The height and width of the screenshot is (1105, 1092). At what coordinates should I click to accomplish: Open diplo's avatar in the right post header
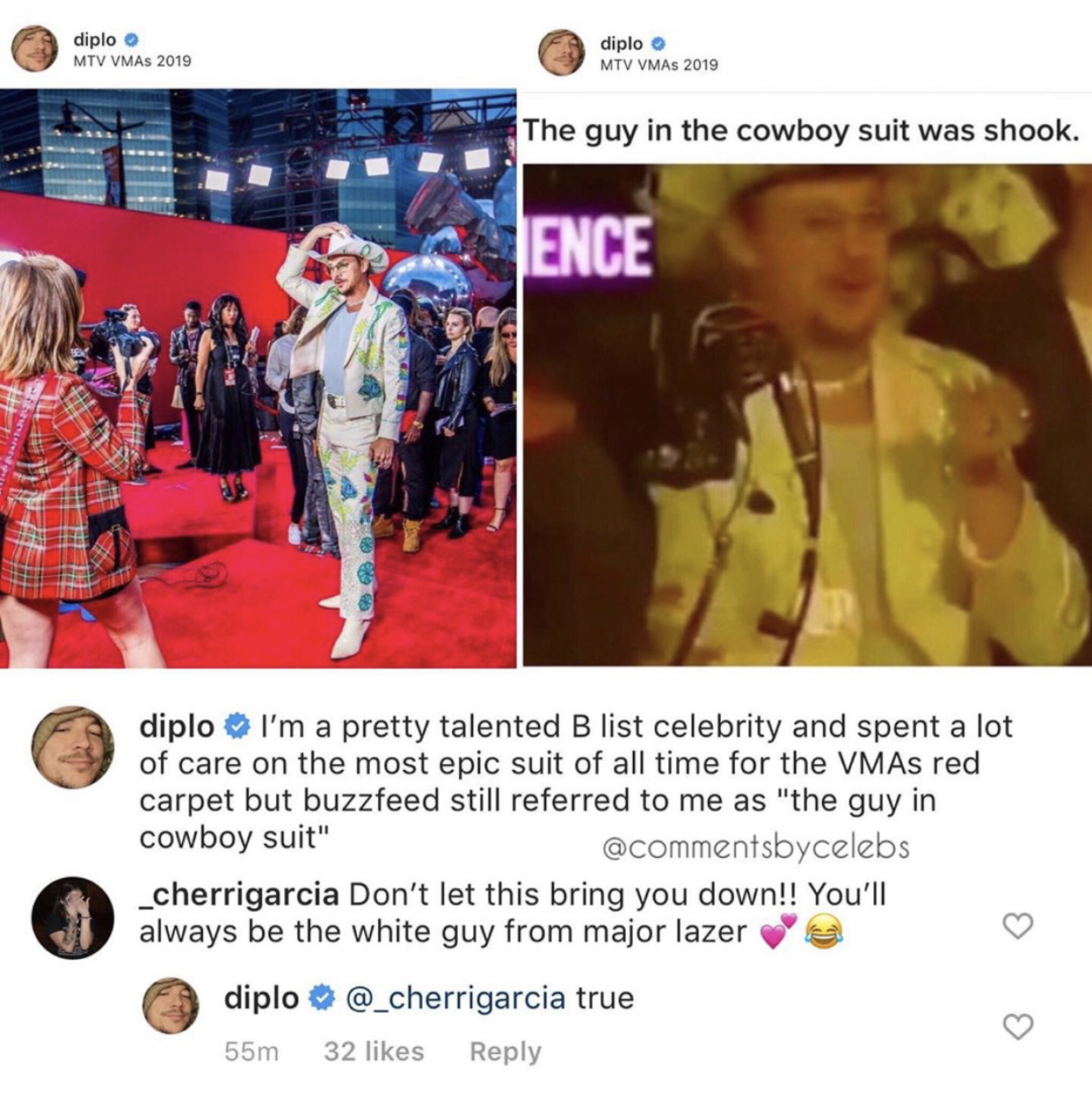point(561,53)
